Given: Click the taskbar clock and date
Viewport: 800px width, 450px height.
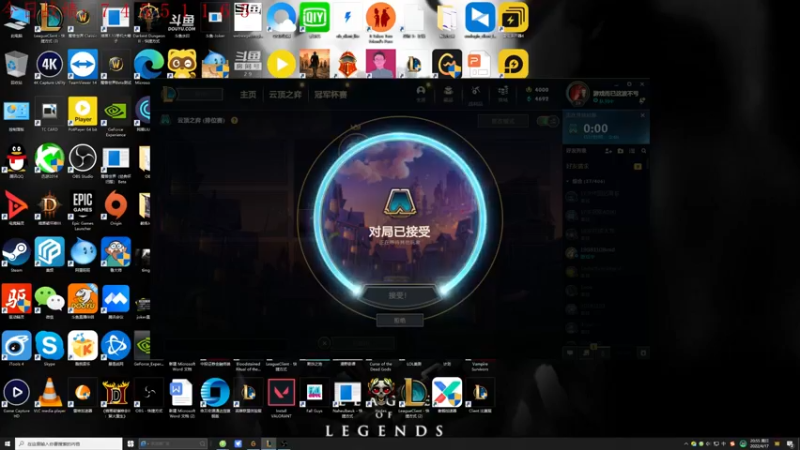Looking at the screenshot, I should [759, 444].
